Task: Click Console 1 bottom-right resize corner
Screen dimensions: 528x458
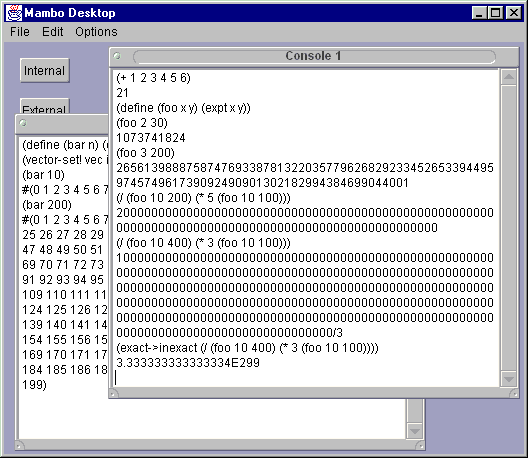Action: (514, 393)
